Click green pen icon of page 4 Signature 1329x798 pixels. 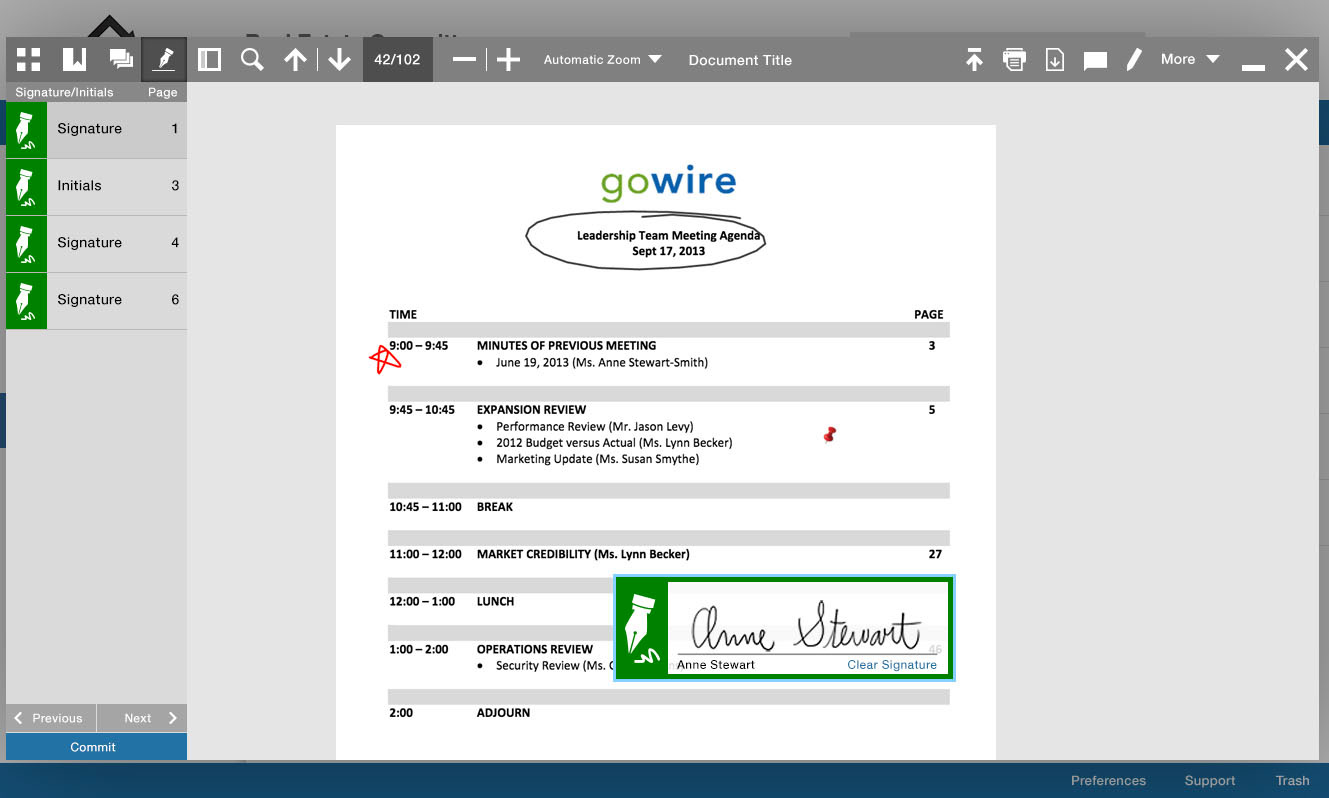pyautogui.click(x=26, y=243)
